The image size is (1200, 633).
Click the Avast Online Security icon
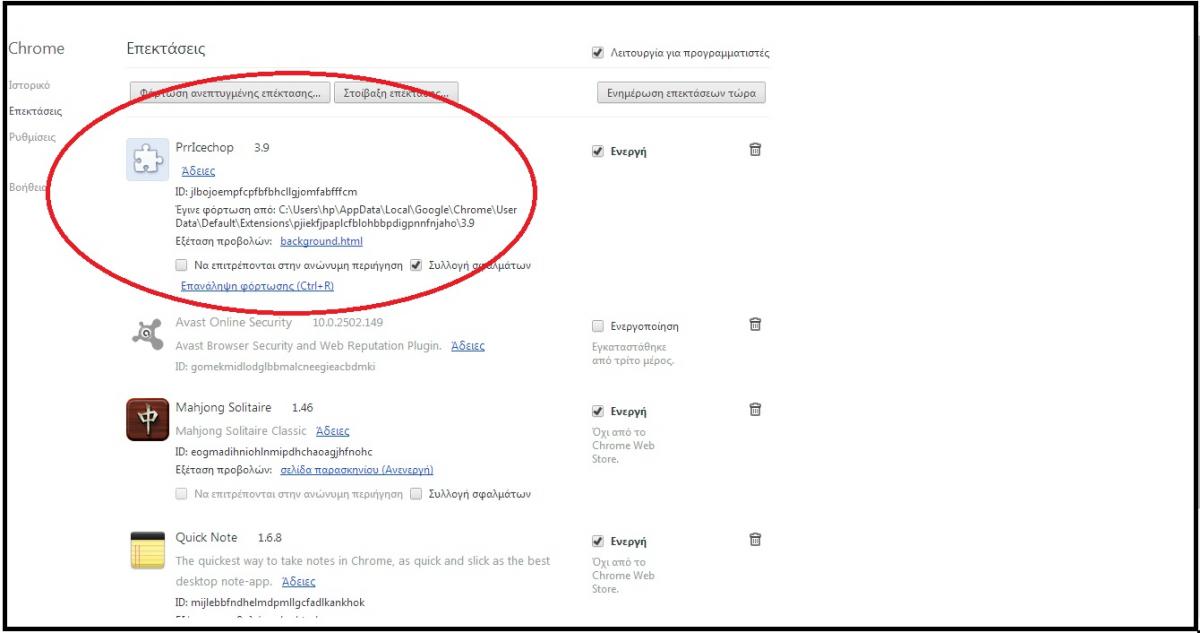pos(147,335)
